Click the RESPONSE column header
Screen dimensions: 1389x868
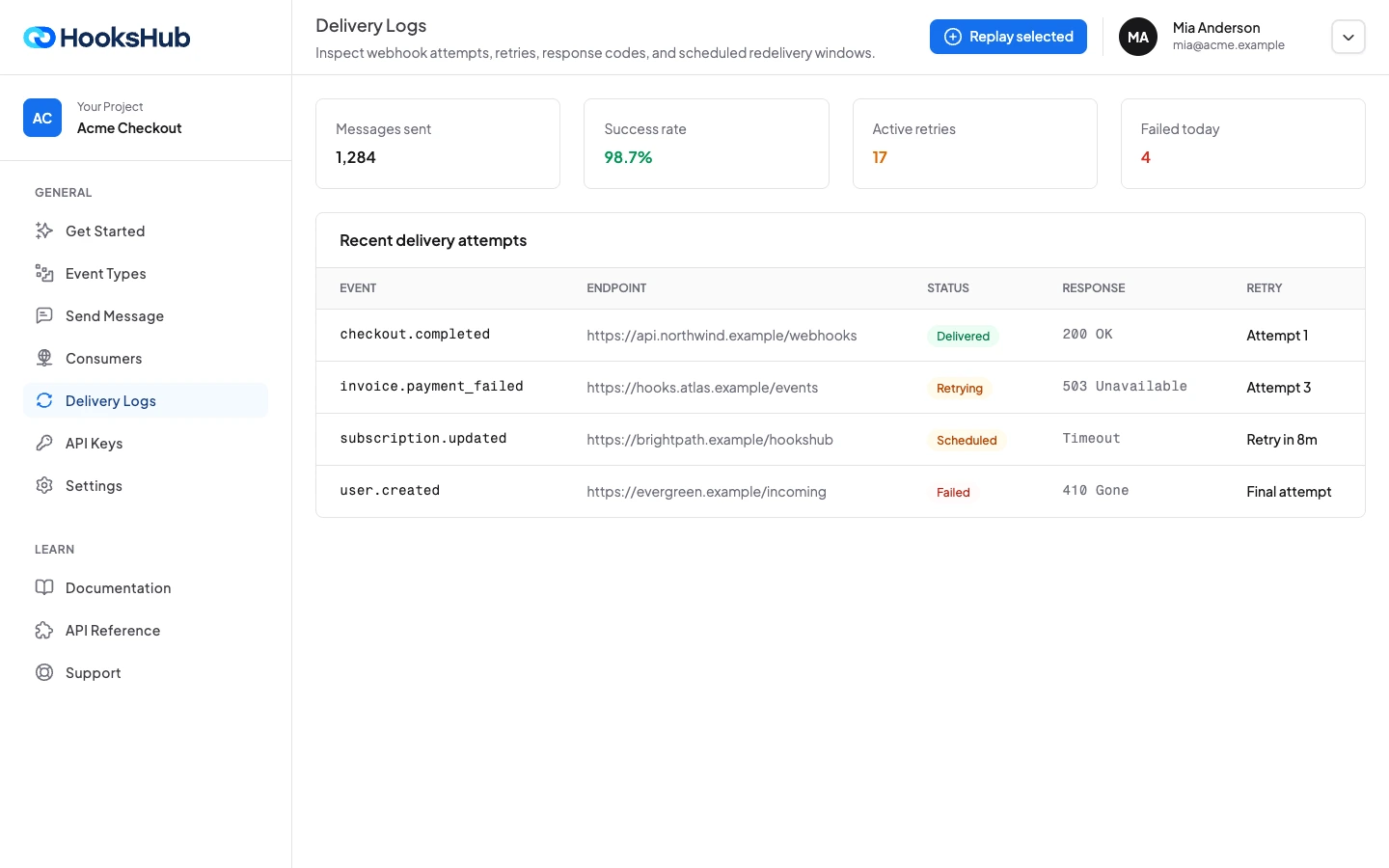(x=1094, y=288)
